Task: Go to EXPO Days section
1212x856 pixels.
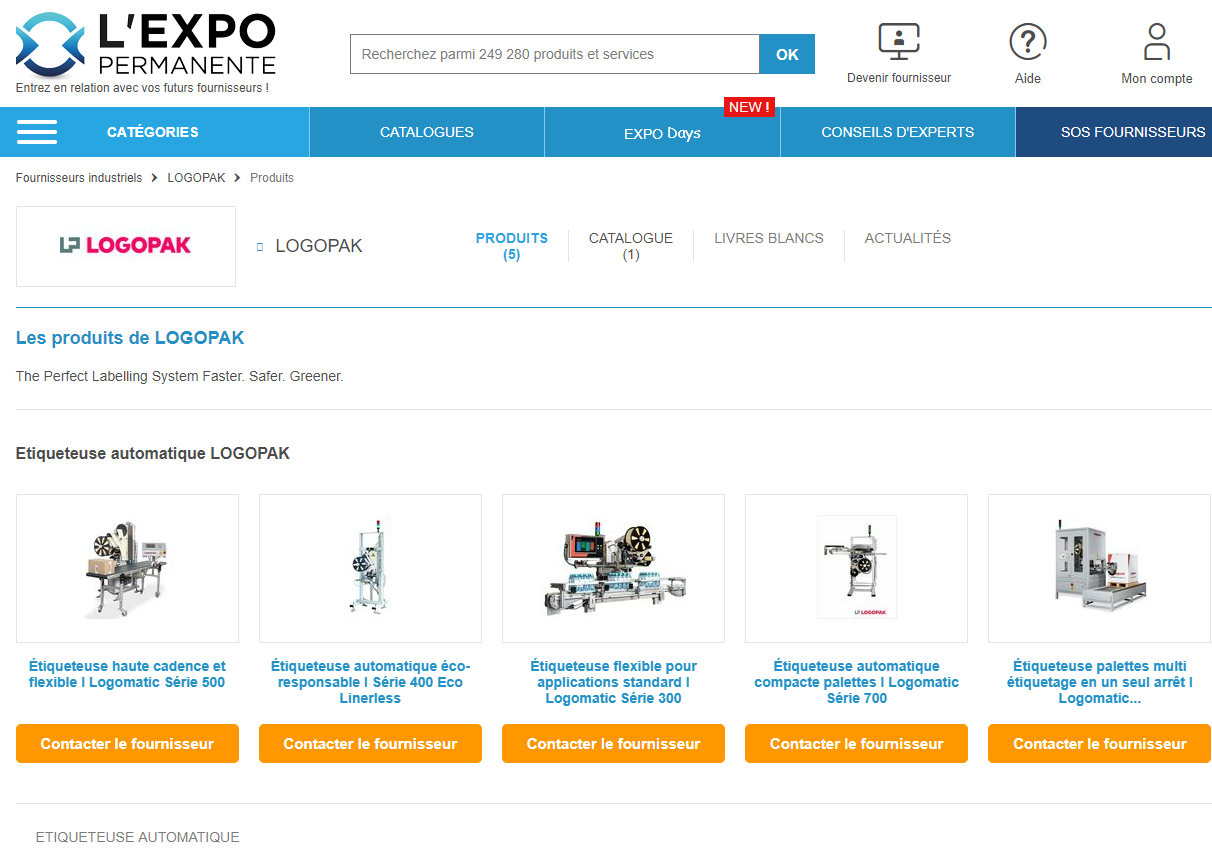Action: [x=662, y=133]
